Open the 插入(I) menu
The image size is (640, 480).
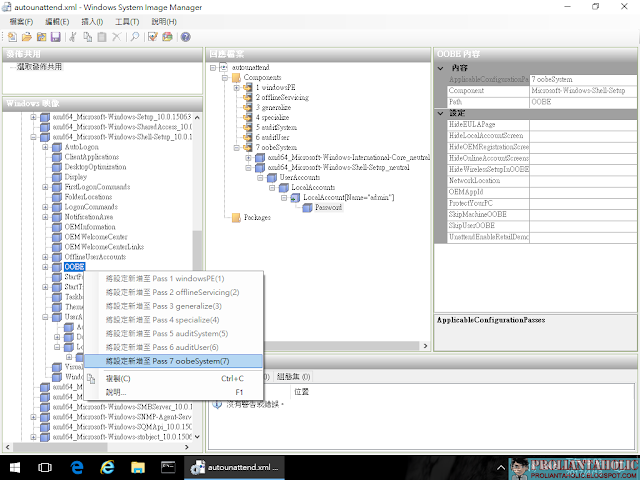[92, 22]
